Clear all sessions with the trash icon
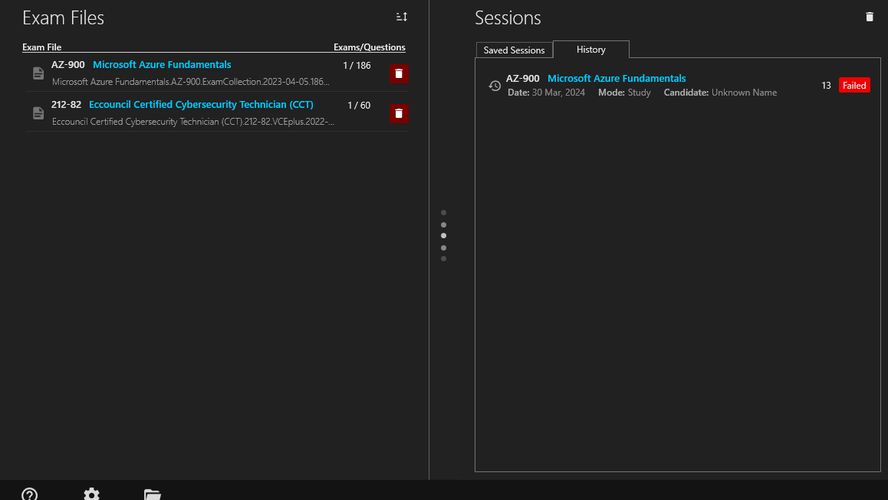Screen dimensions: 888x500 869,17
